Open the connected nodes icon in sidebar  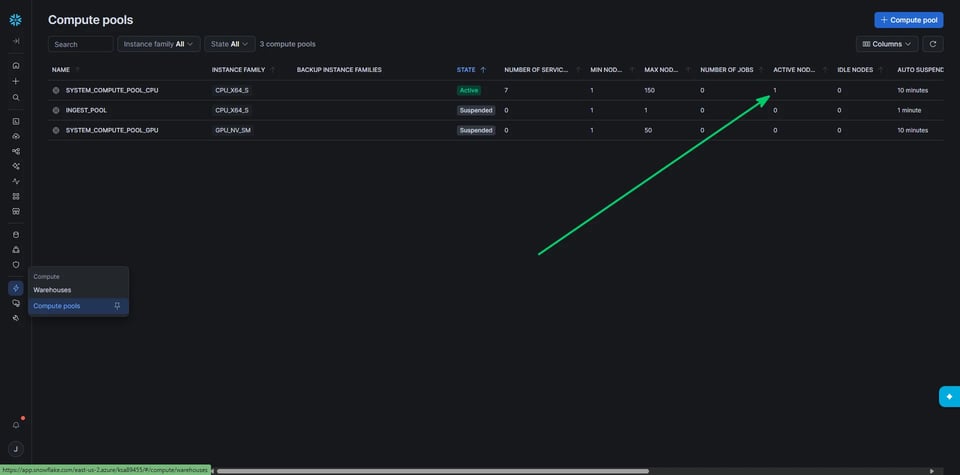(16, 151)
